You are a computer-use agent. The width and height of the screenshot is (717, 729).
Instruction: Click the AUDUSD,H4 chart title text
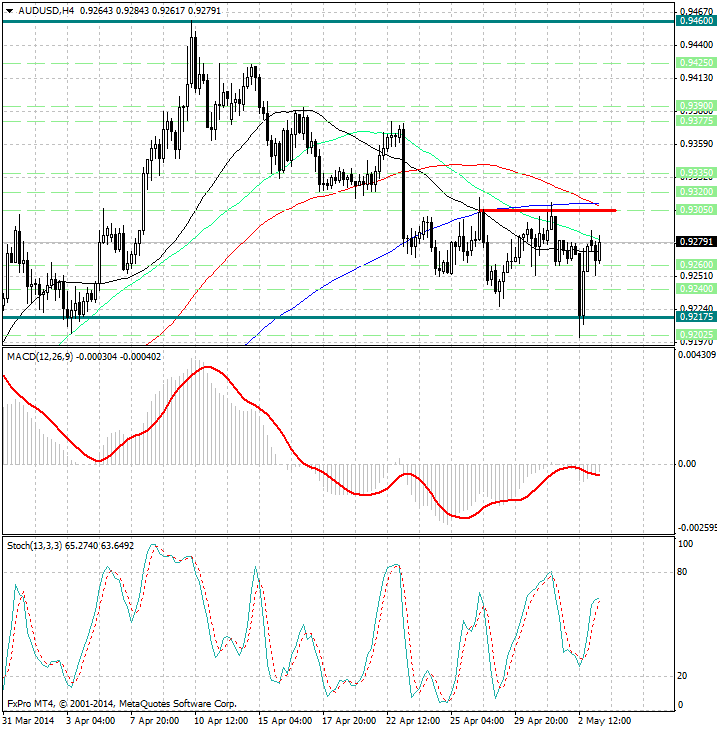(40, 11)
